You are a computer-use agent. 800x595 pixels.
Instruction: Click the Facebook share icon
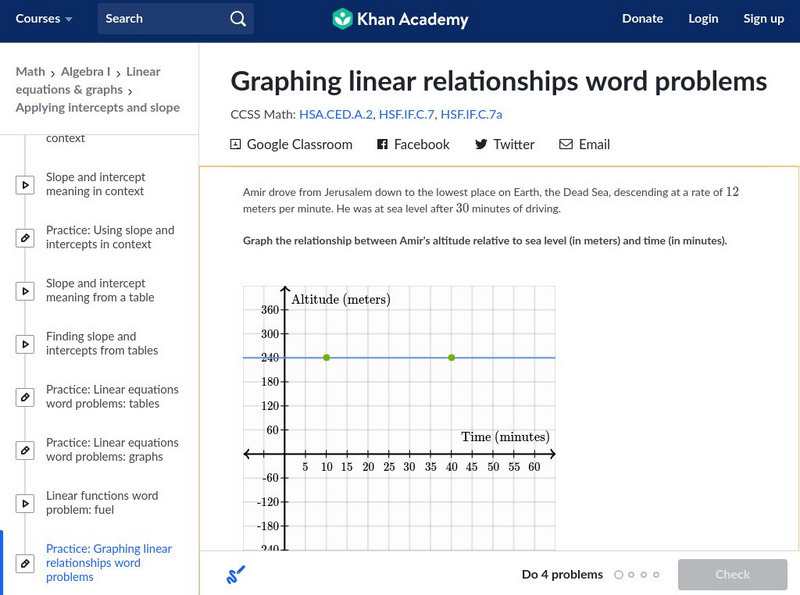pyautogui.click(x=382, y=144)
